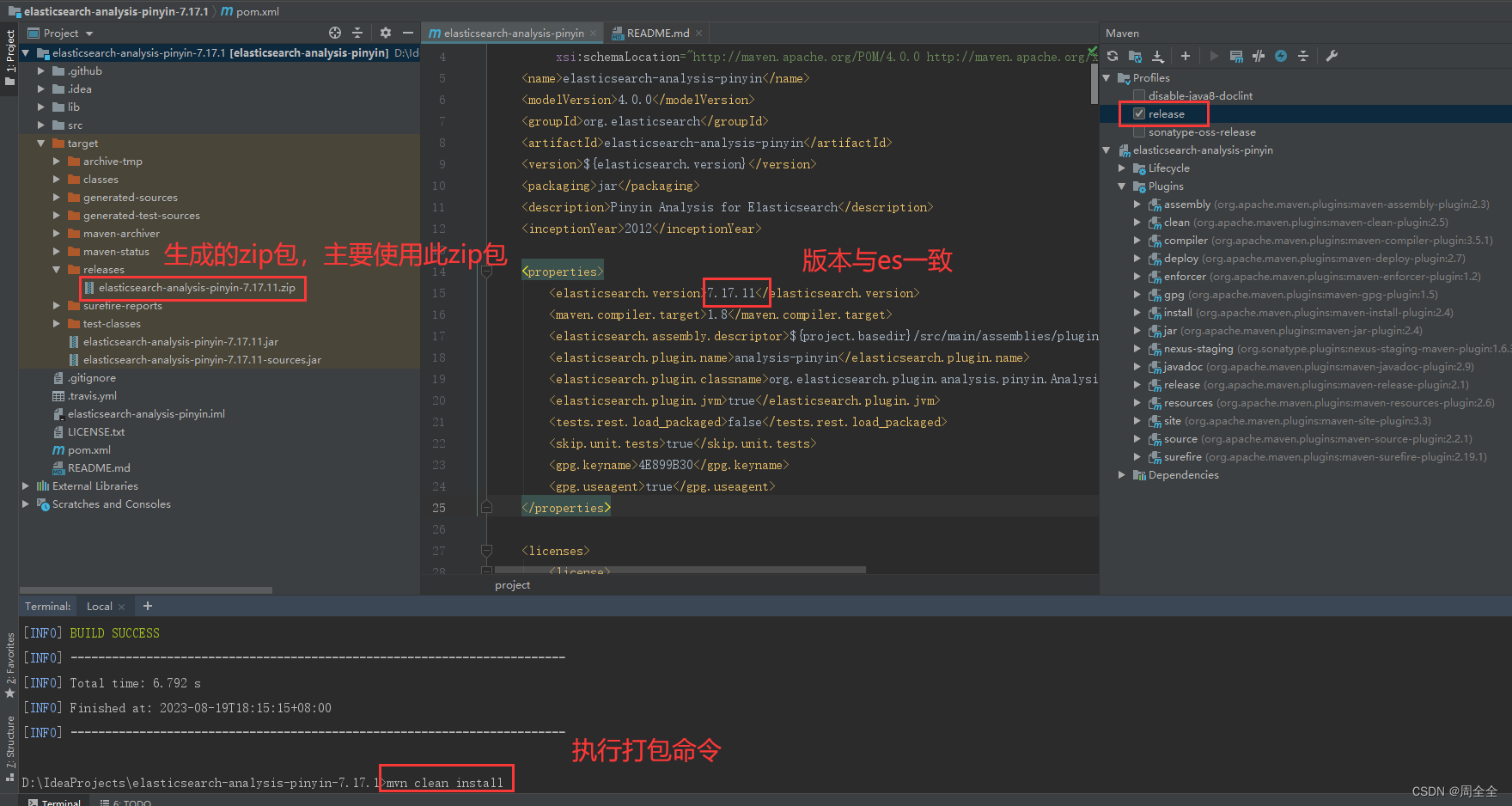This screenshot has height=806, width=1512.
Task: Uncheck the release profile checkbox
Action: tap(1139, 113)
